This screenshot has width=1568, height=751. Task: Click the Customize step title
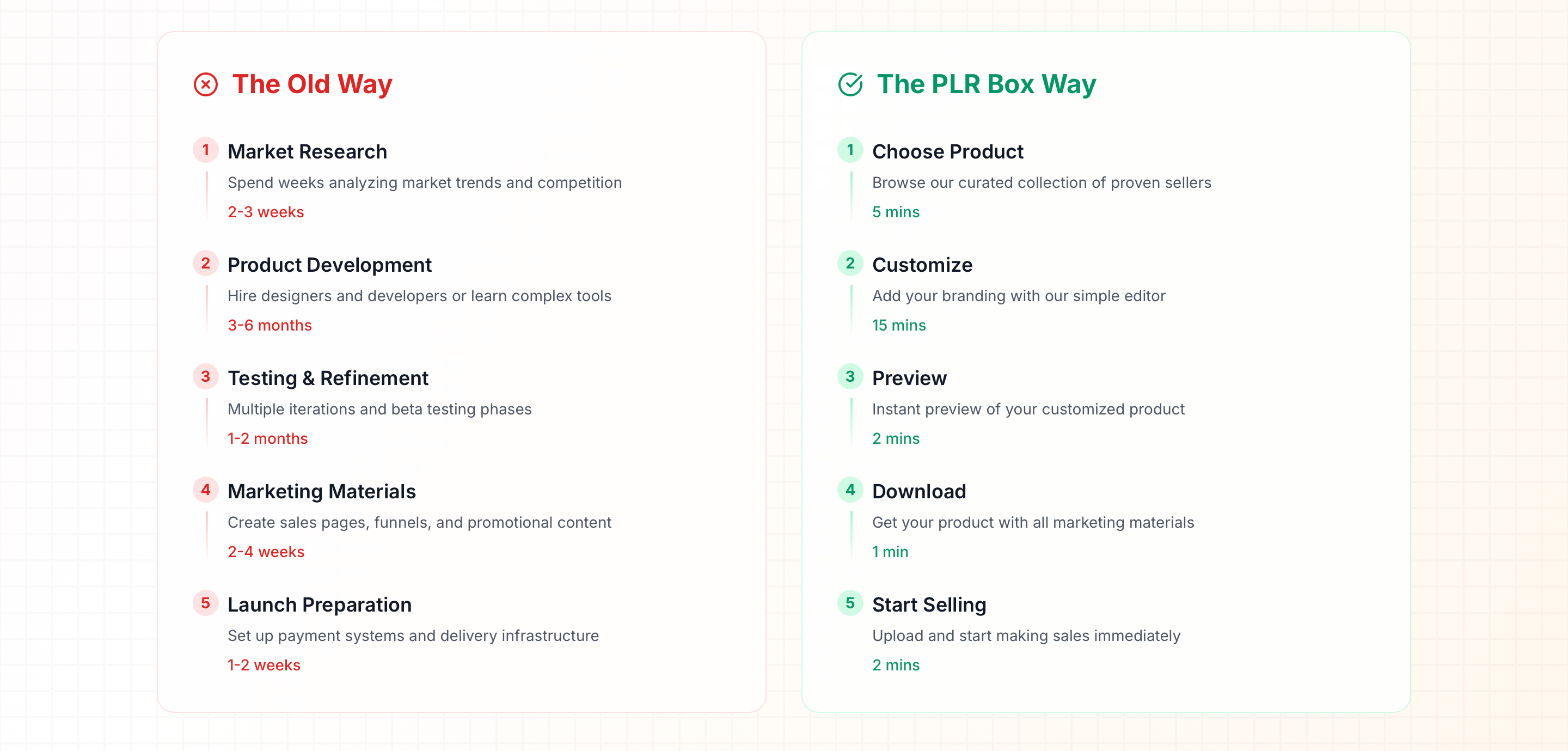922,265
